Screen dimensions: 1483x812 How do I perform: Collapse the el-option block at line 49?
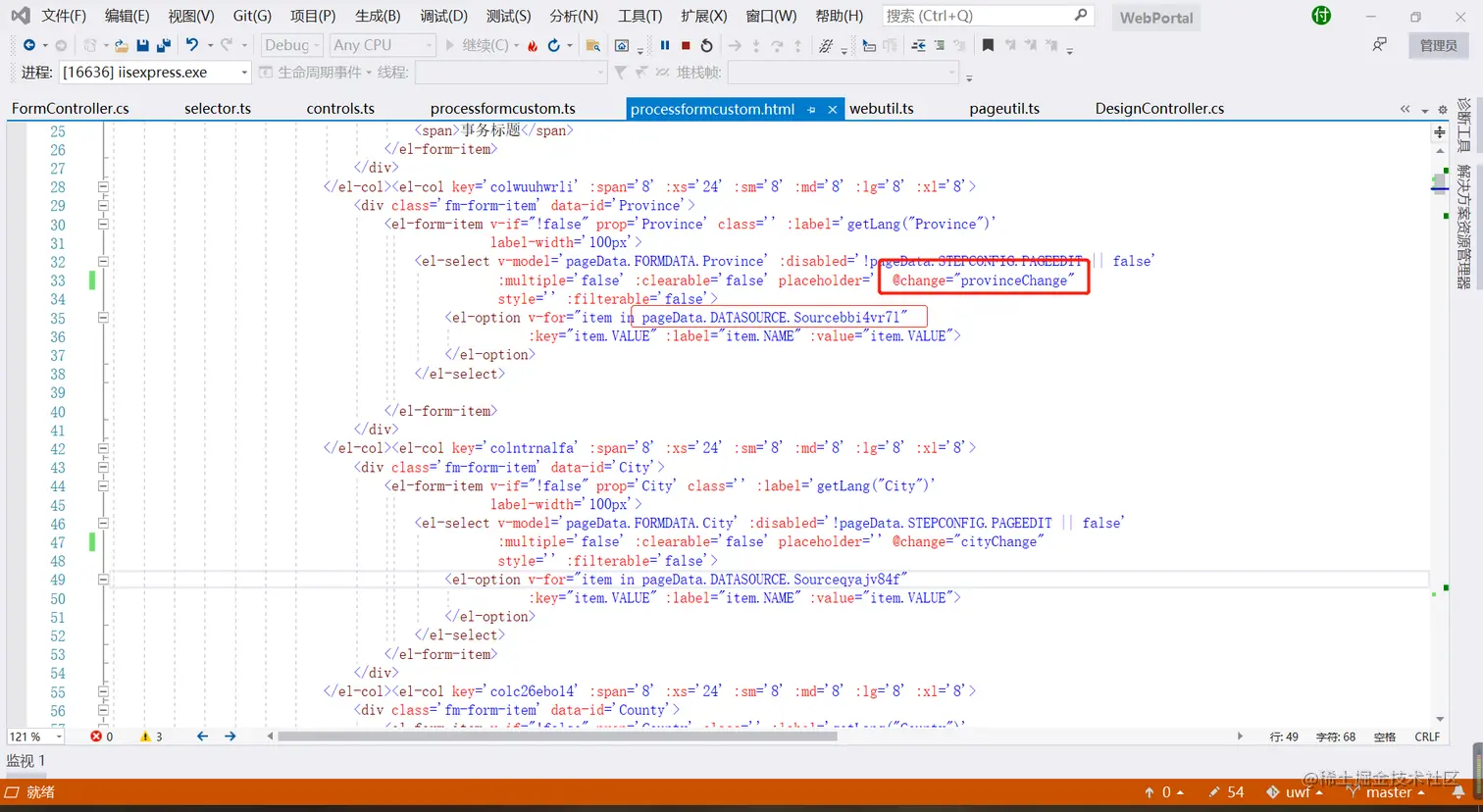coord(103,580)
